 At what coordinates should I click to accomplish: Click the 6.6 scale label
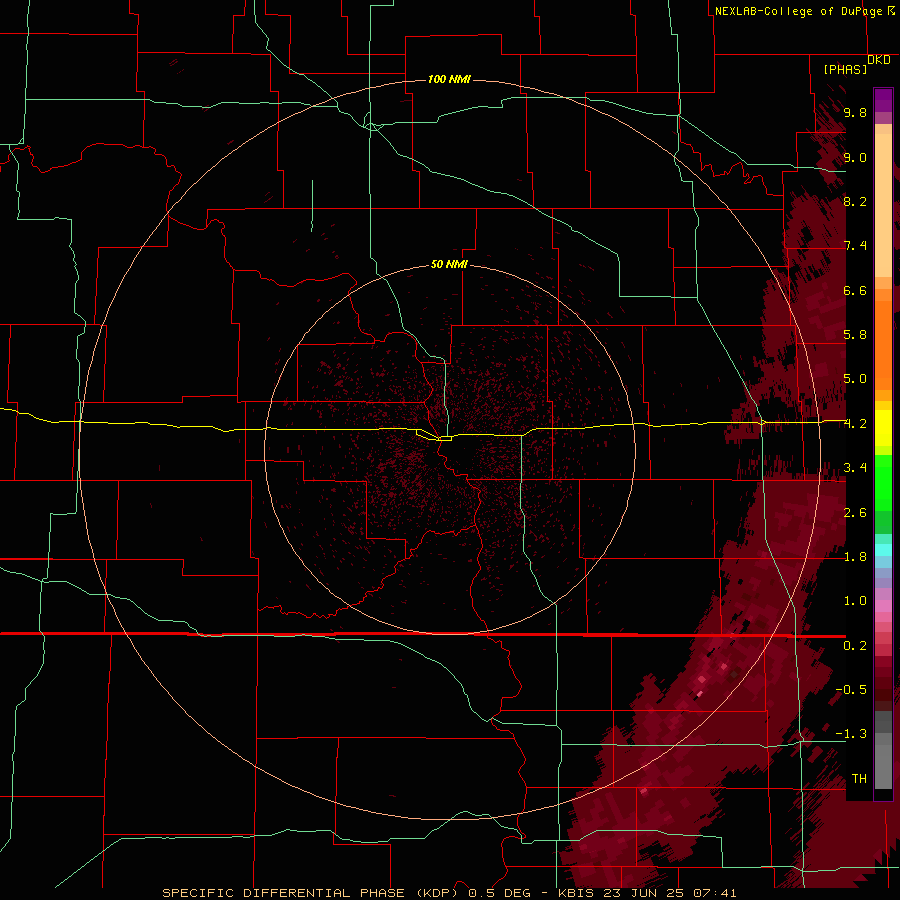click(x=855, y=290)
